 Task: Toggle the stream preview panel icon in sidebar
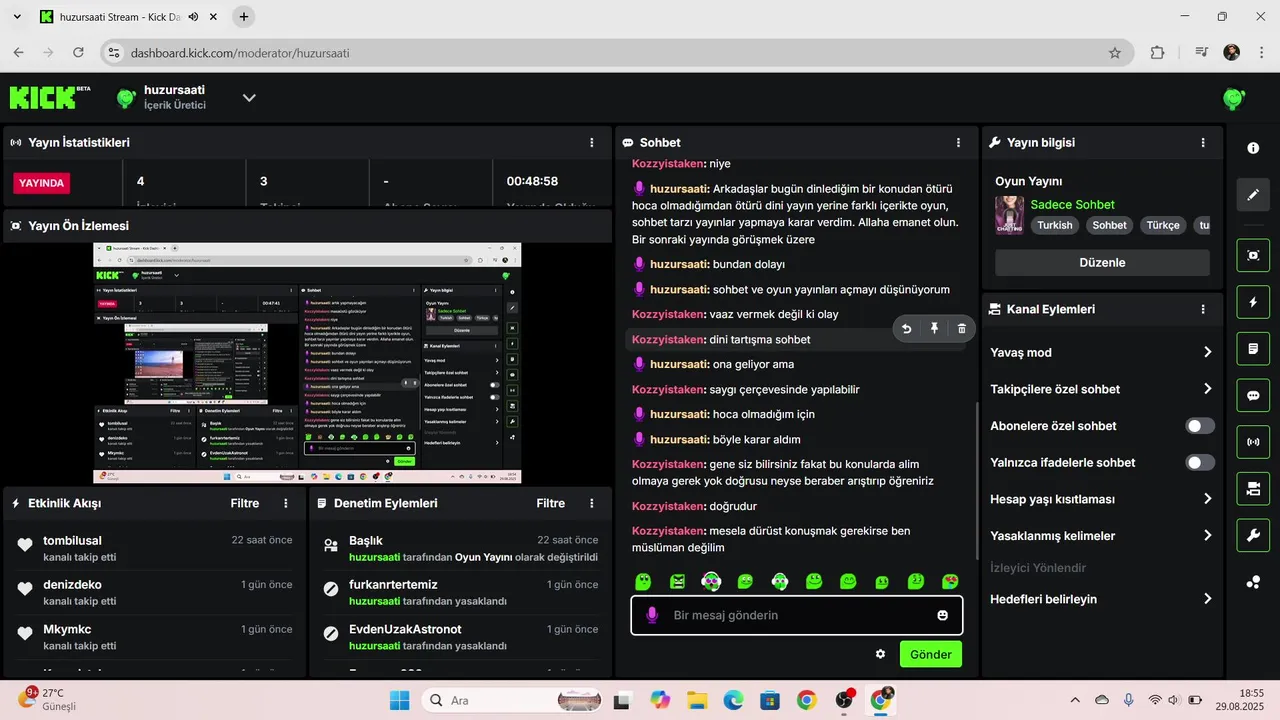pos(1253,255)
